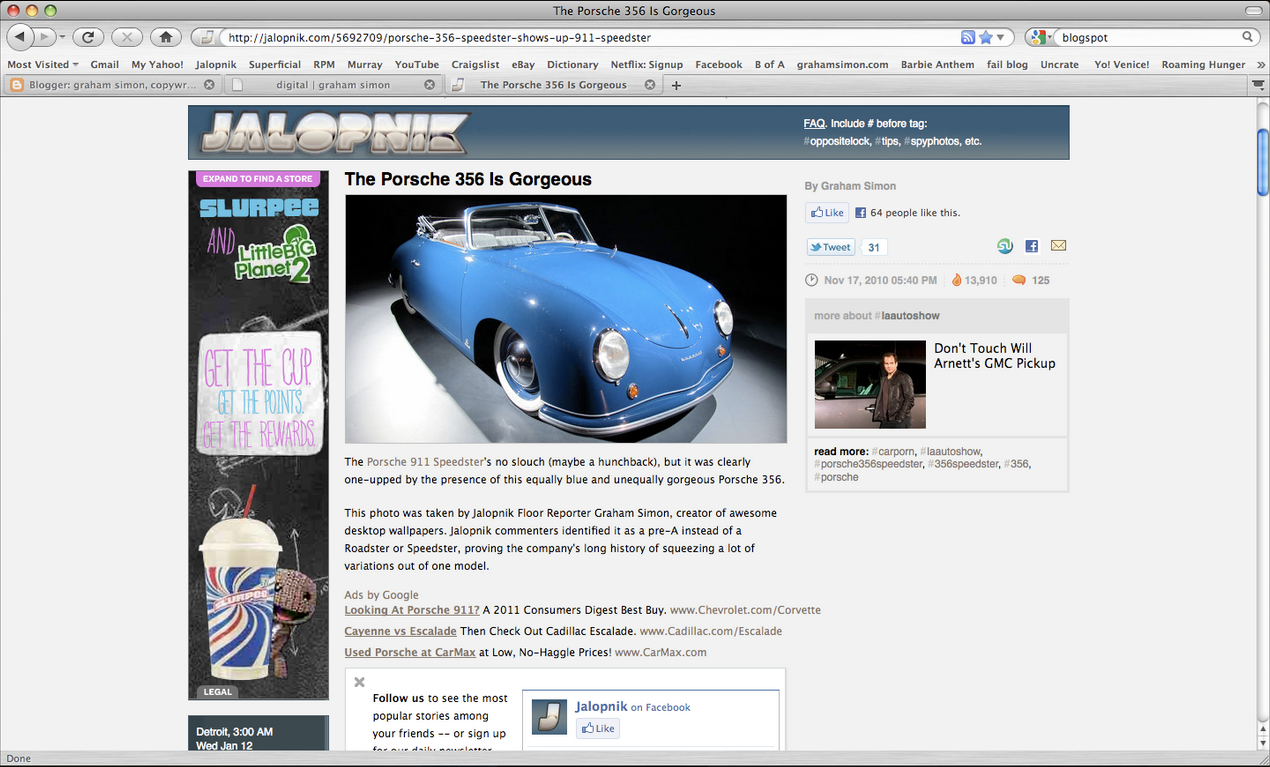Image resolution: width=1270 pixels, height=767 pixels.
Task: Like Jalopnik in the Facebook widget
Action: (597, 728)
